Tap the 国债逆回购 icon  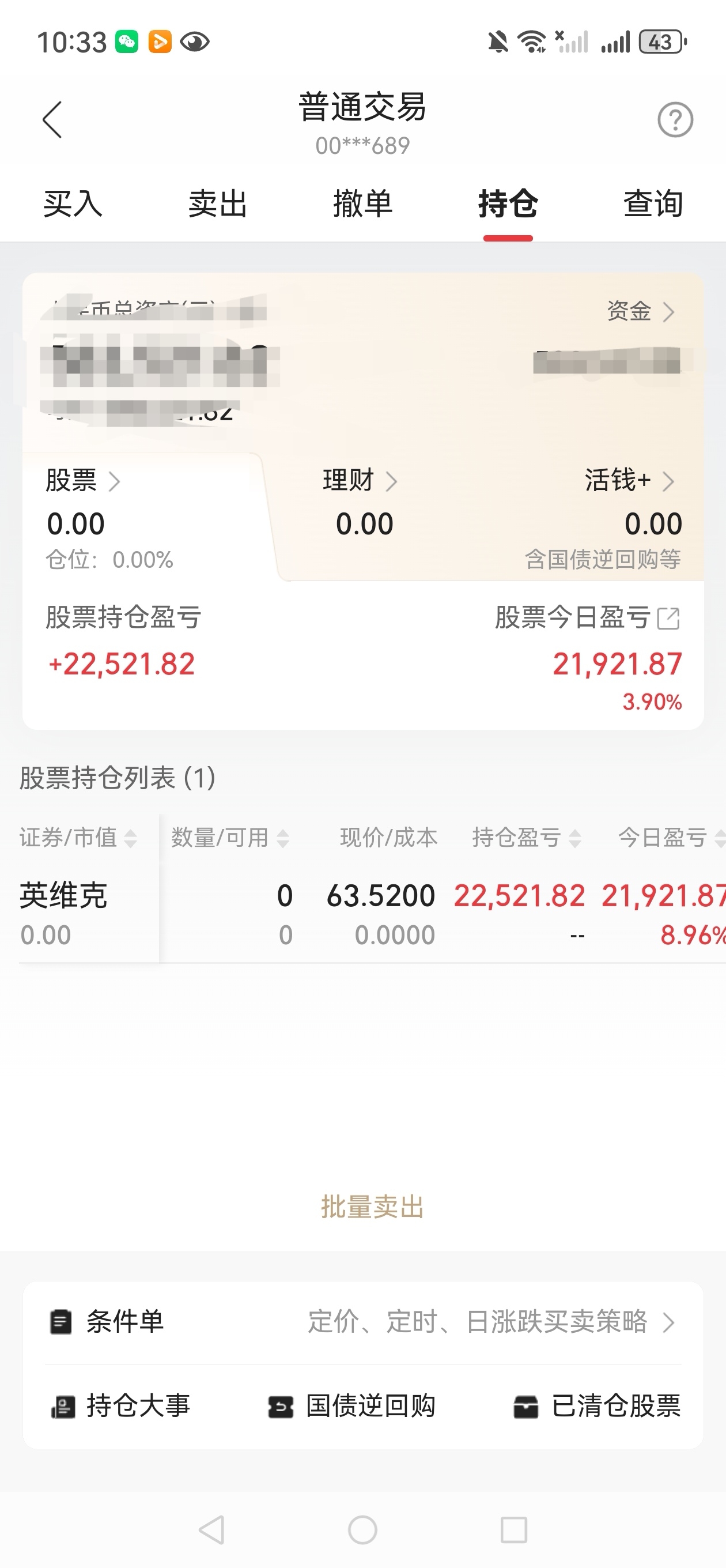[x=281, y=1407]
